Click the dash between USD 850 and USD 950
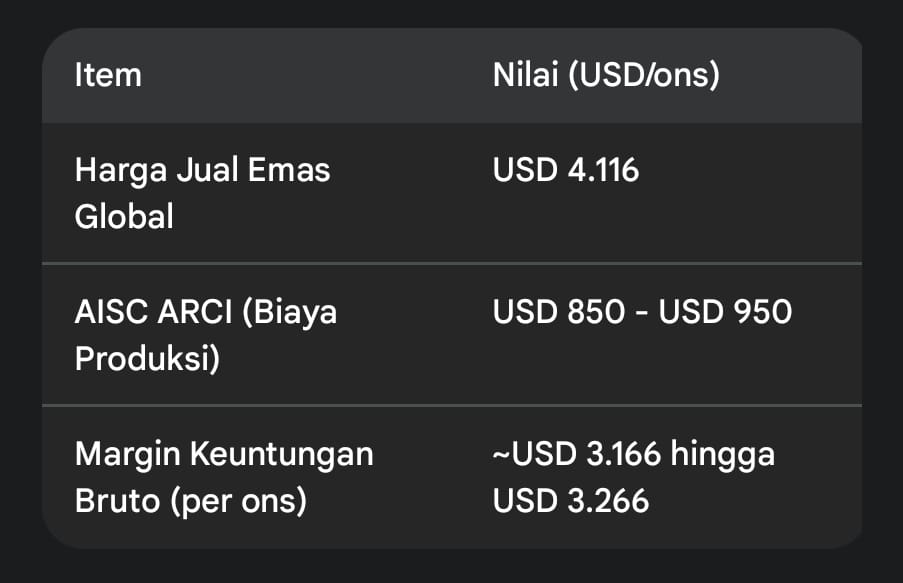 pos(643,312)
